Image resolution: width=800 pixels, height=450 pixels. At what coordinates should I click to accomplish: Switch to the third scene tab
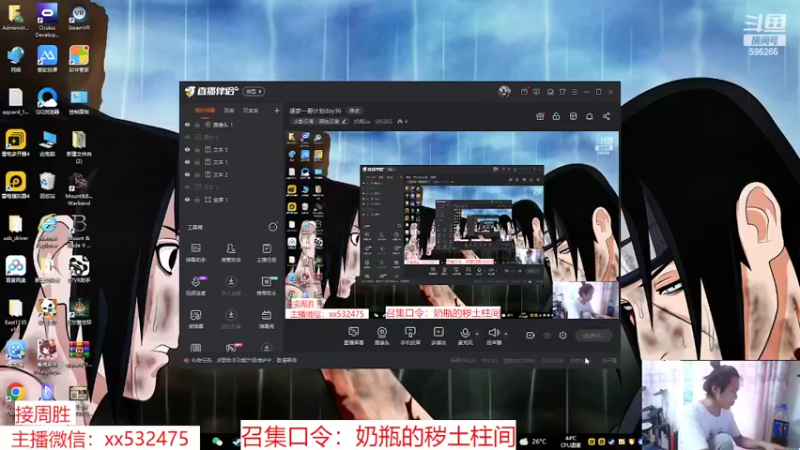(x=251, y=111)
